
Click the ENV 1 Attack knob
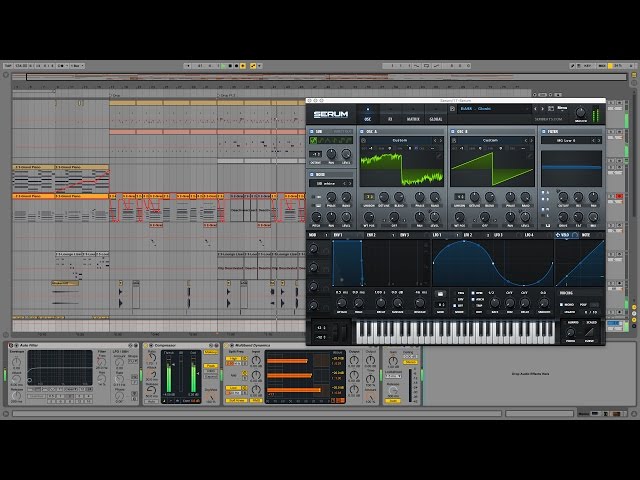click(x=341, y=303)
